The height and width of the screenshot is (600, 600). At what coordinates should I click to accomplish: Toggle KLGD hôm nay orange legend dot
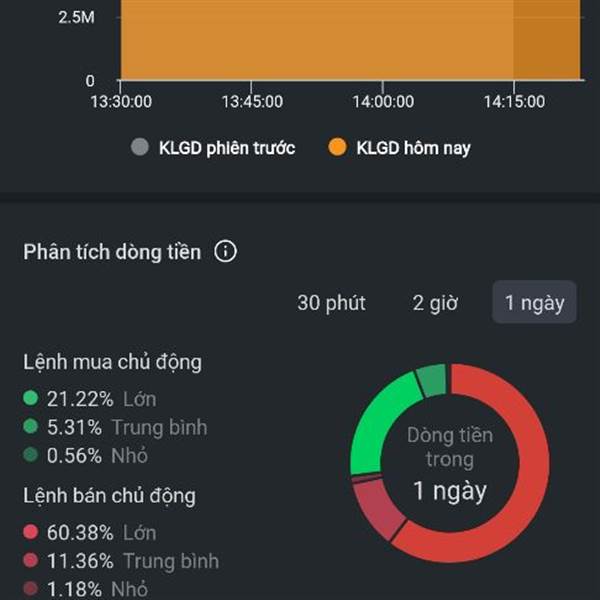pyautogui.click(x=337, y=147)
